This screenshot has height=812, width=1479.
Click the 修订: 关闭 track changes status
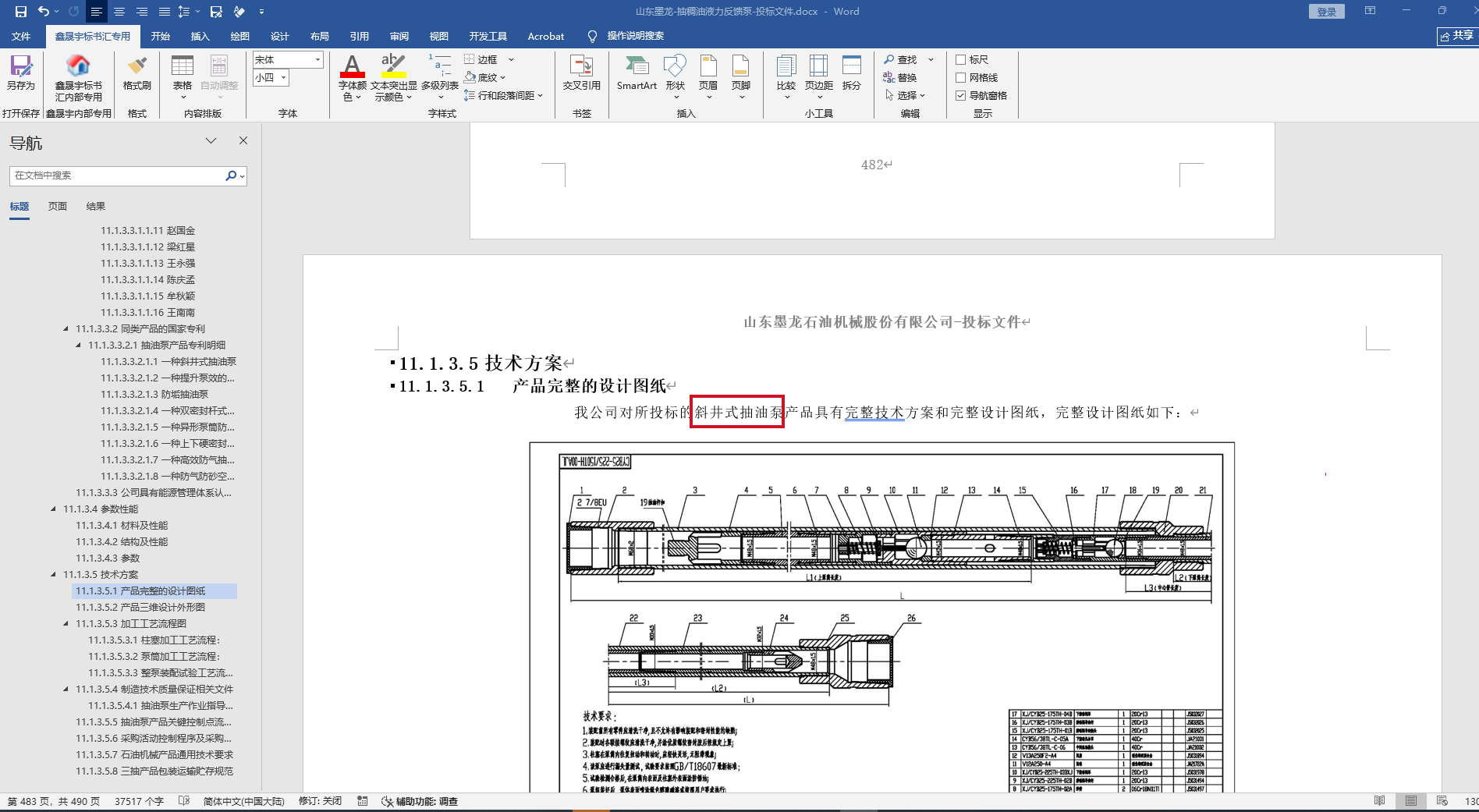click(x=320, y=801)
